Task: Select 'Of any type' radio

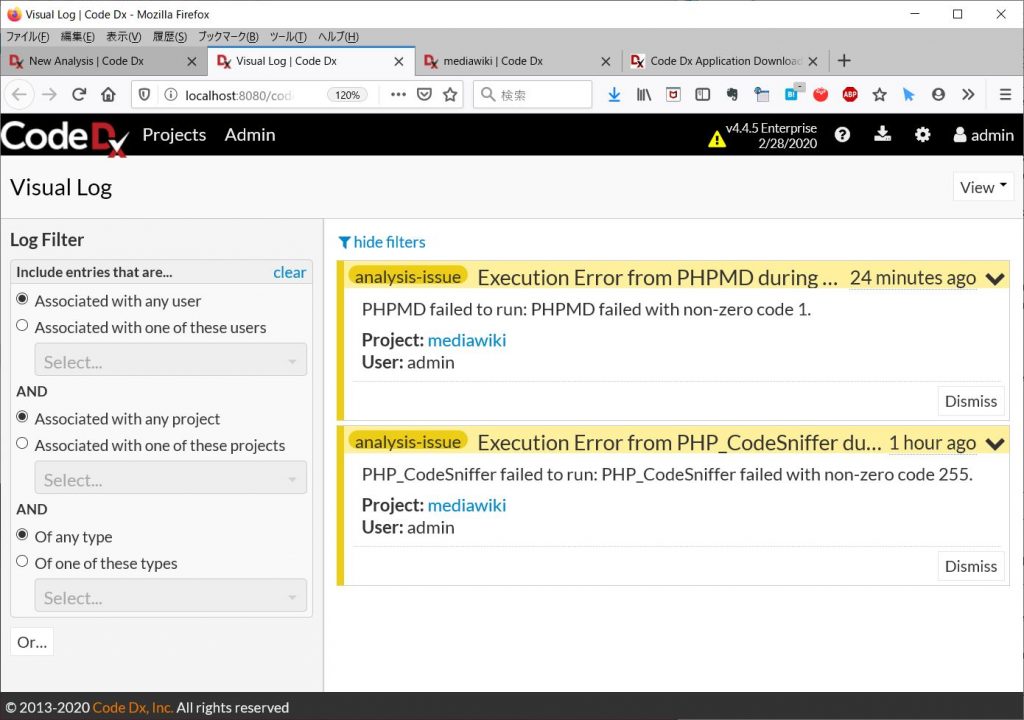Action: pos(22,534)
